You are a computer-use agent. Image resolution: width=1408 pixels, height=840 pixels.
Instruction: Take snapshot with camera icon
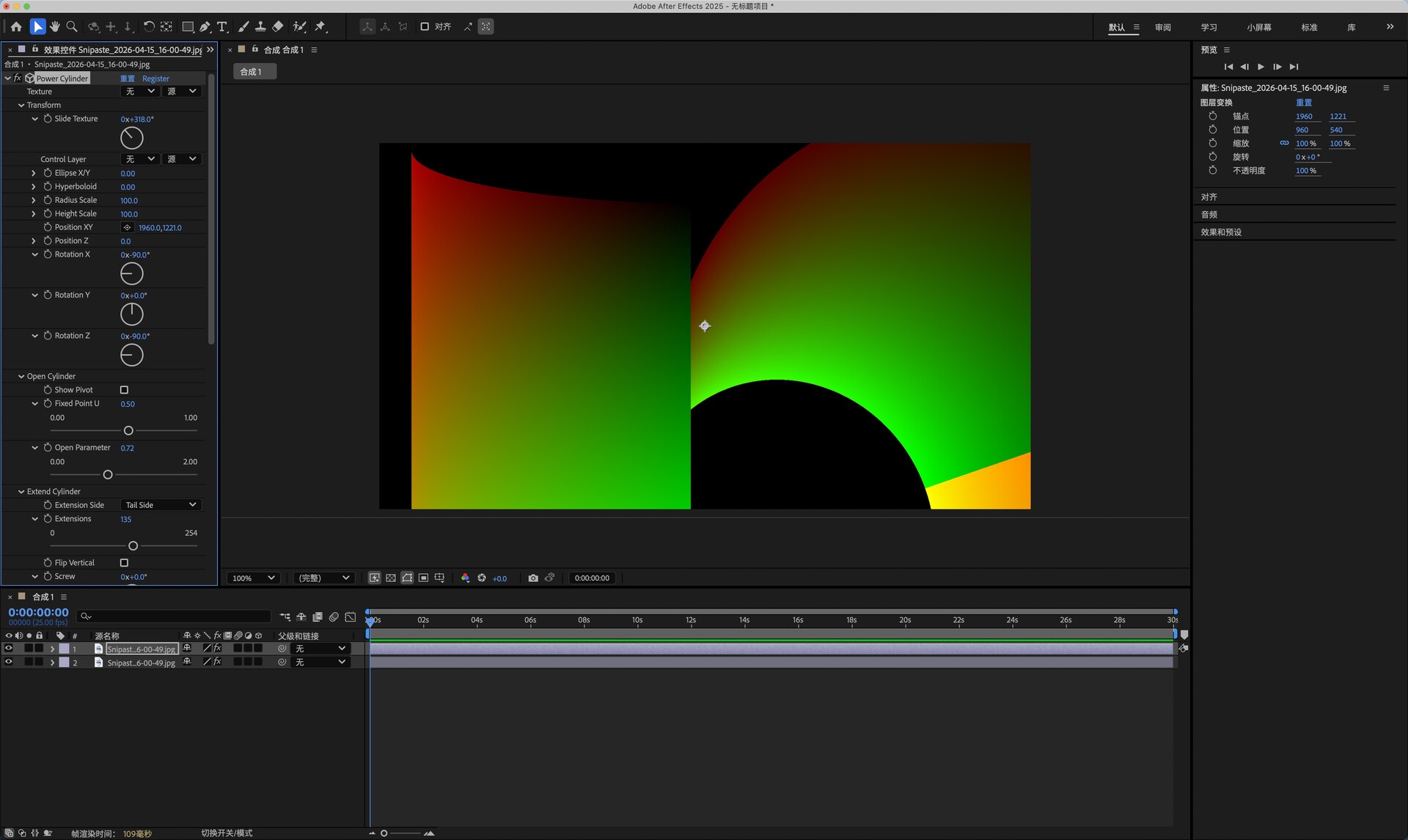pos(533,578)
